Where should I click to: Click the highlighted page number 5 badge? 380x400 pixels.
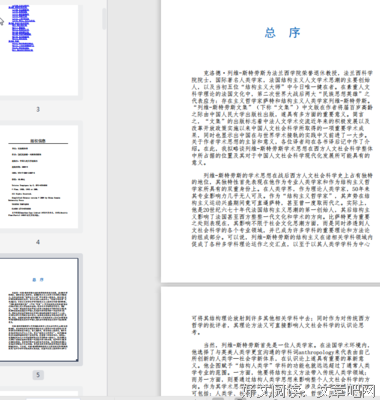(x=38, y=375)
